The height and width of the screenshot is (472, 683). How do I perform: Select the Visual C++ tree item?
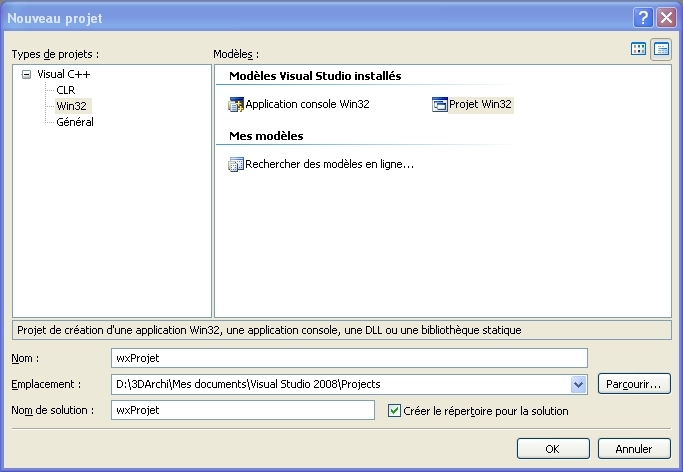[64, 74]
